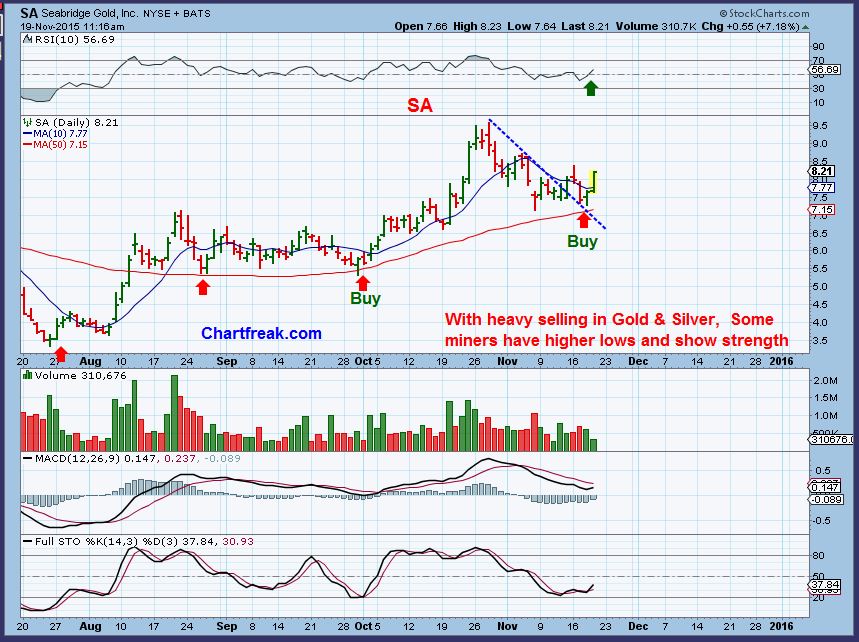Click the red MA(50) 7.15 legend entry
Screen dimensions: 859x642
click(x=55, y=145)
